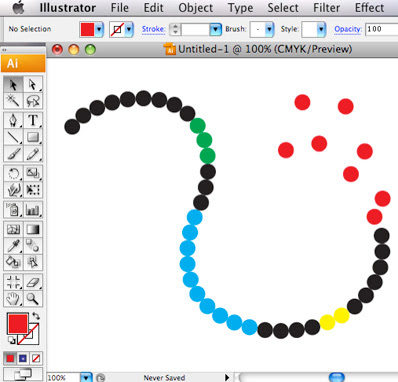398x382 pixels.
Task: Open the Select menu
Action: tap(283, 8)
